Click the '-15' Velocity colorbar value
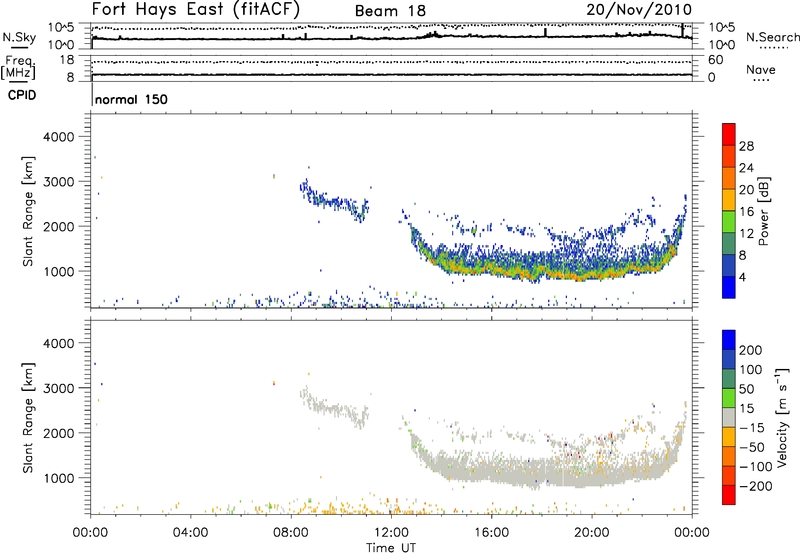Image resolution: width=800 pixels, height=554 pixels. pyautogui.click(x=752, y=427)
